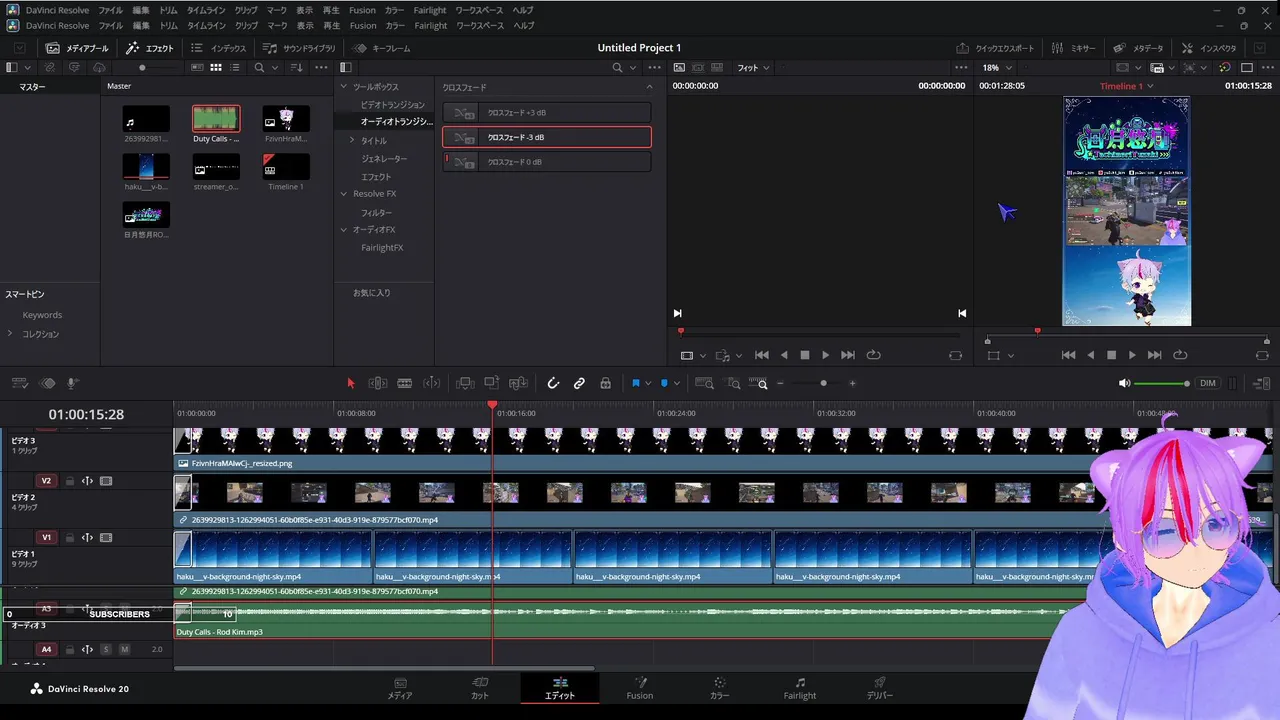
Task: Play the source viewer forward
Action: click(825, 355)
